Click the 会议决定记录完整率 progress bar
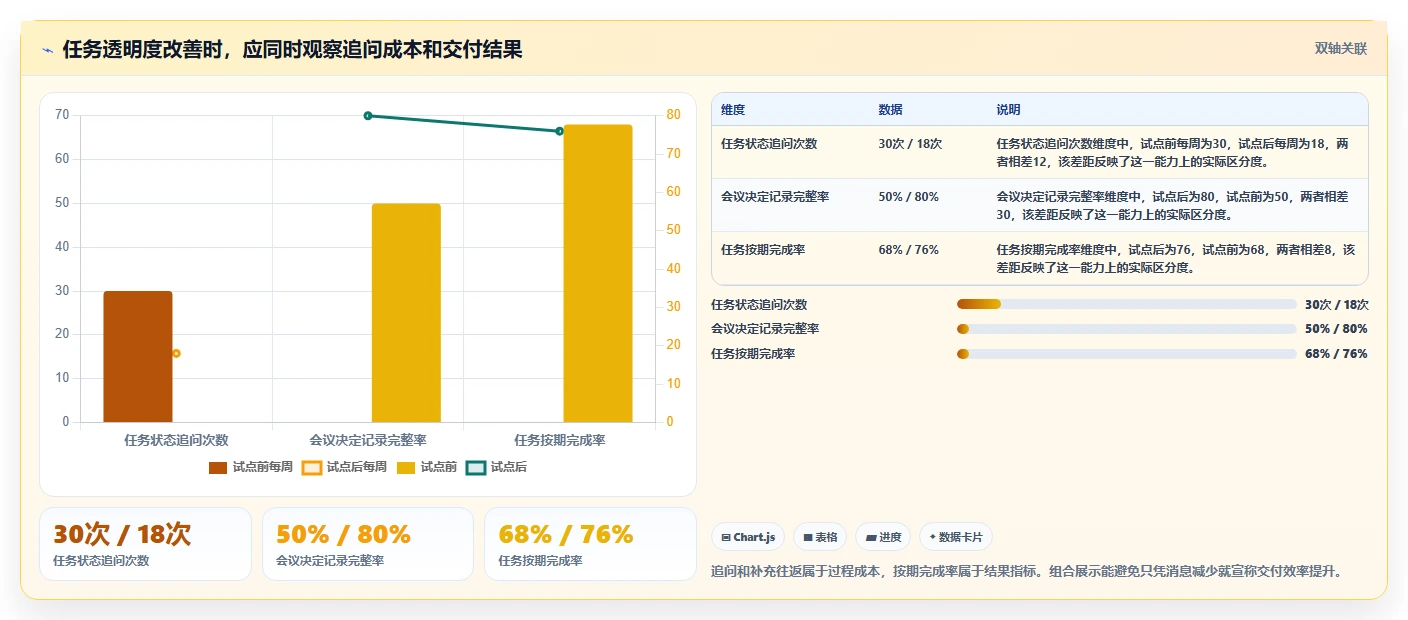The height and width of the screenshot is (620, 1408). [1127, 329]
